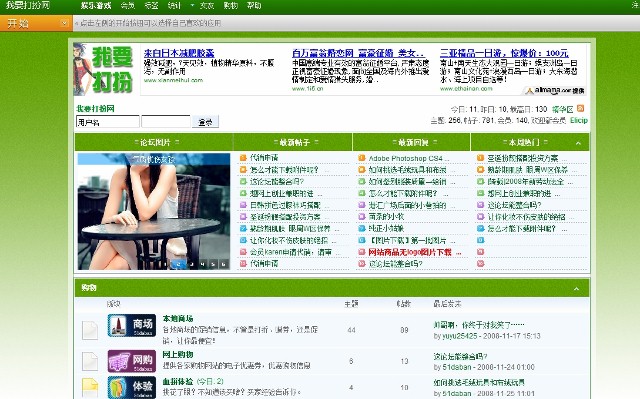Image resolution: width=640 pixels, height=399 pixels.
Task: Open the 帮助 menu item
Action: click(x=254, y=5)
